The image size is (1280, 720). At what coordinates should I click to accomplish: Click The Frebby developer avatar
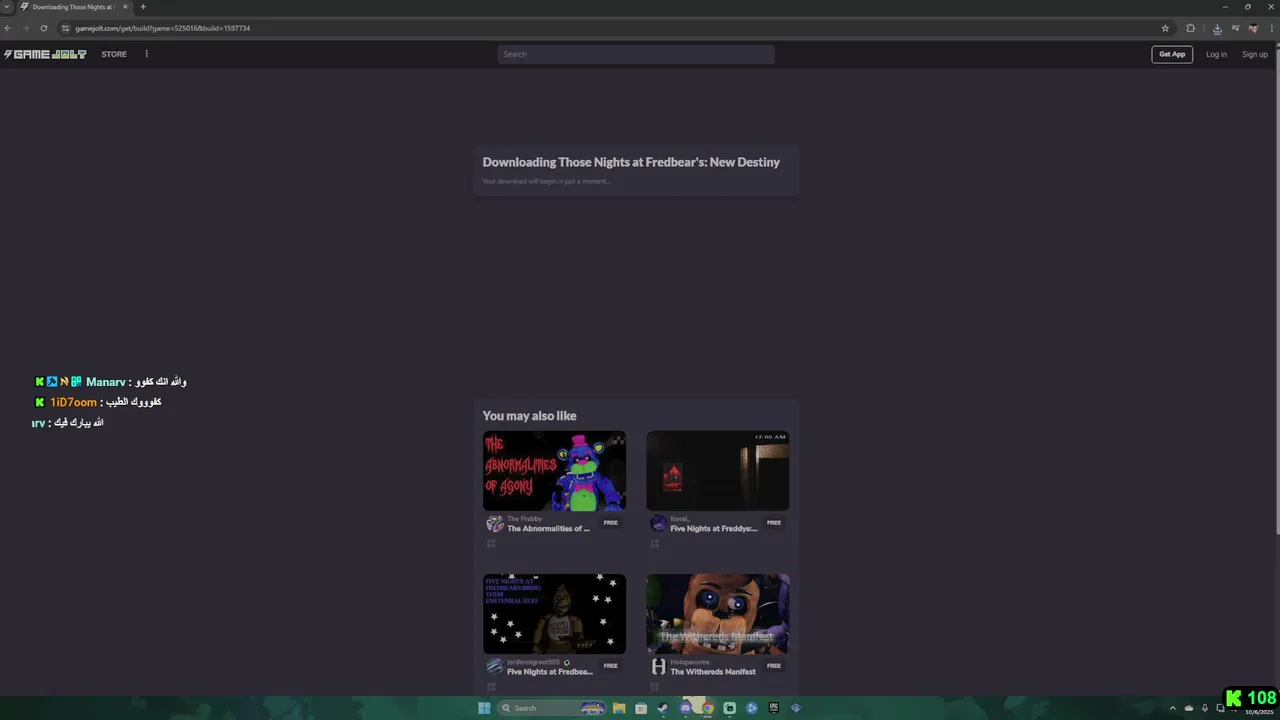494,524
